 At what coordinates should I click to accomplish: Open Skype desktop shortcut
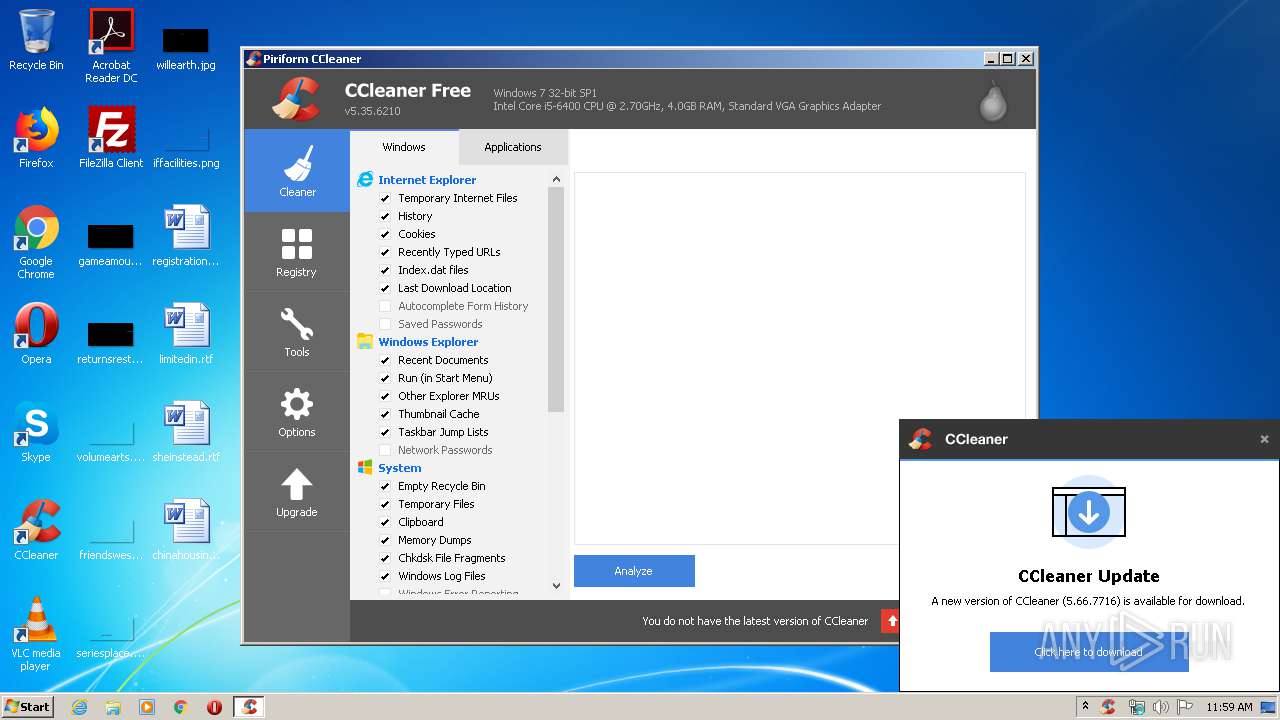pyautogui.click(x=36, y=432)
